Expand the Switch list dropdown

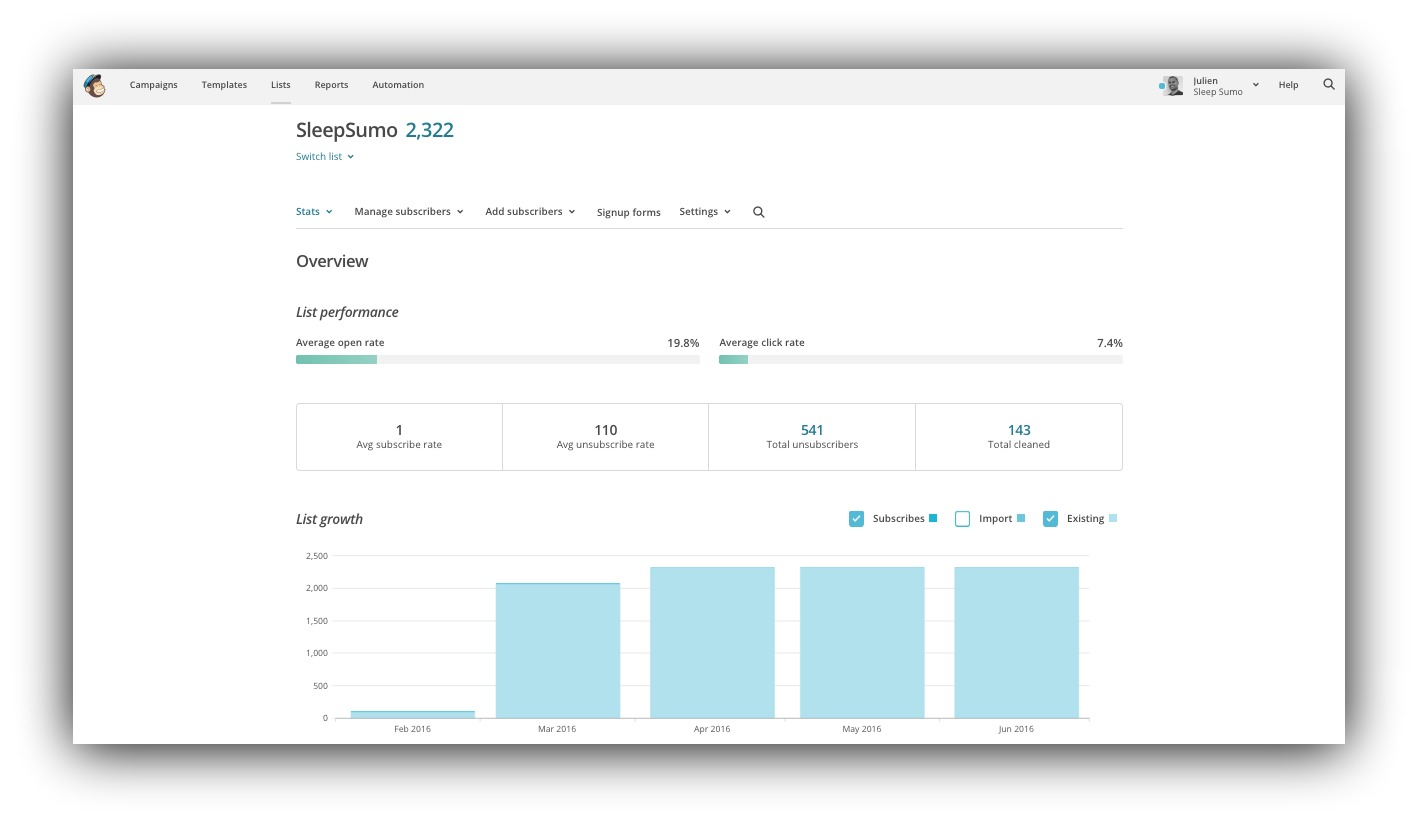325,157
